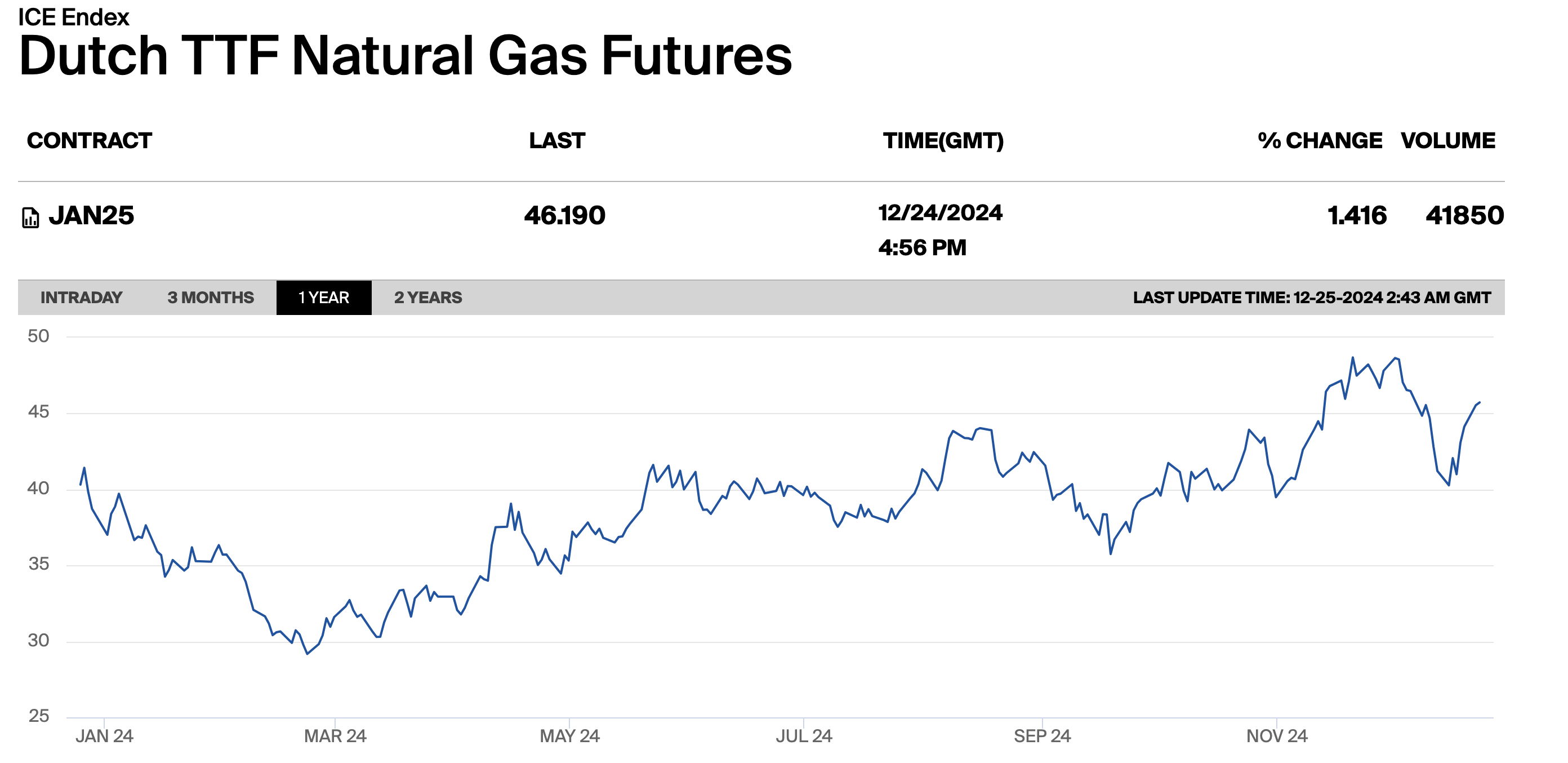The image size is (1568, 763).
Task: Click the NOV 24 axis label
Action: 1276,736
